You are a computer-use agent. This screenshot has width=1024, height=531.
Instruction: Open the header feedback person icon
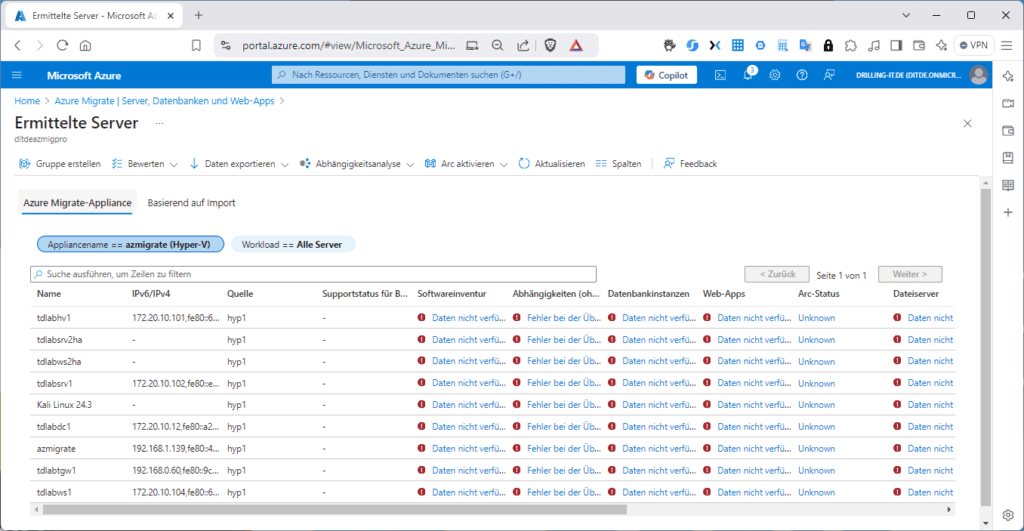(829, 75)
